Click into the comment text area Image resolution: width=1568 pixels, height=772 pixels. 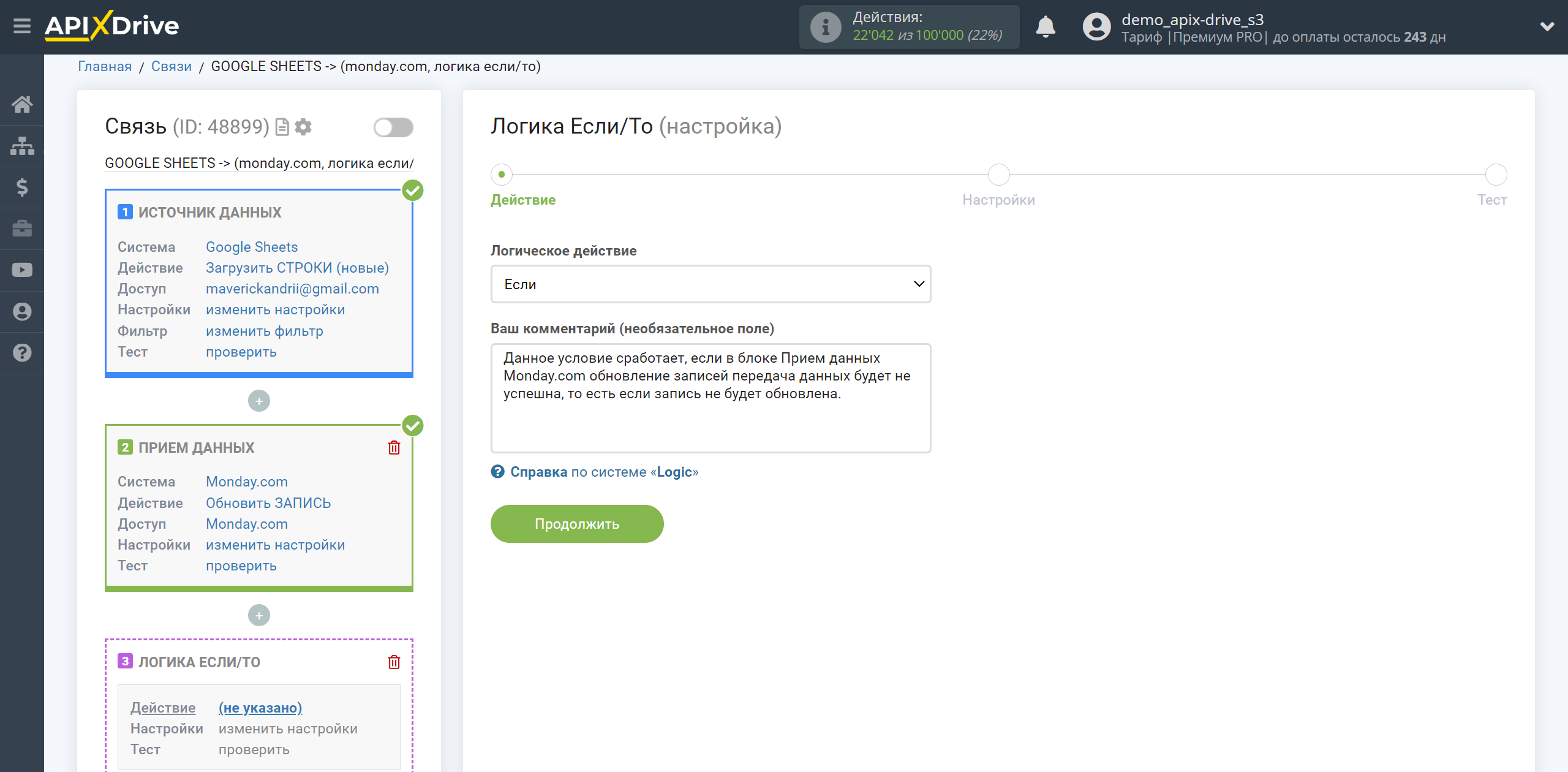(710, 398)
